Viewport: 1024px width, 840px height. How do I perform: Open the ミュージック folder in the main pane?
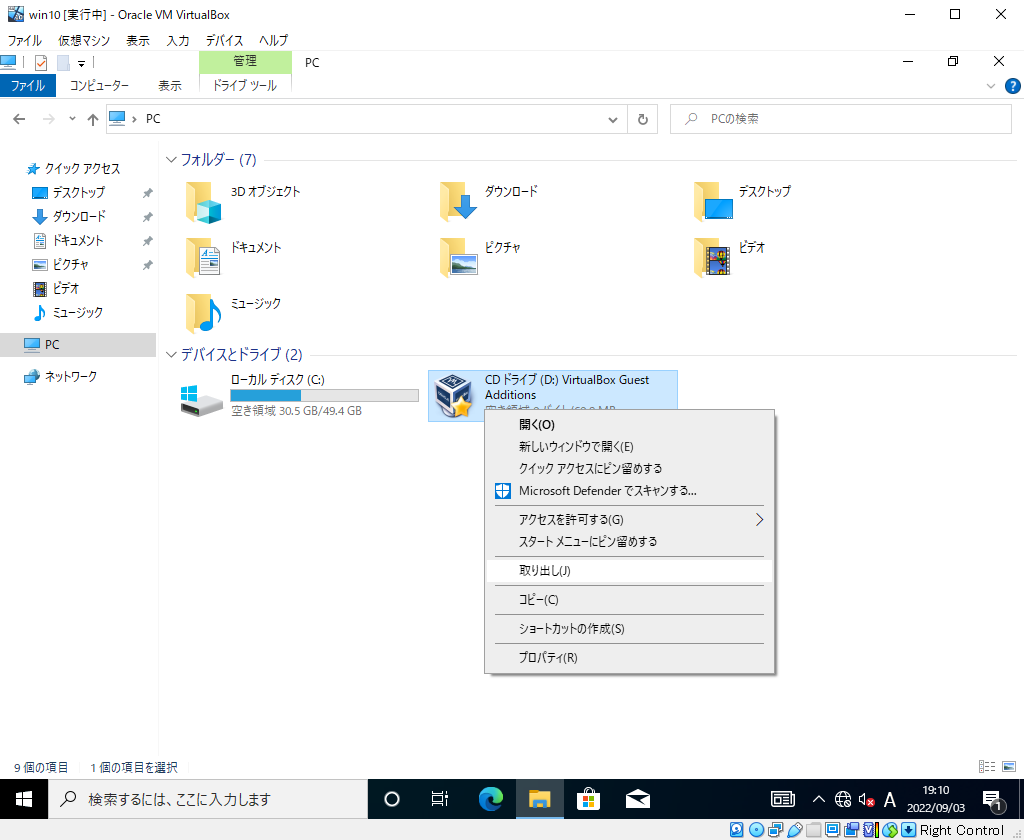[x=233, y=314]
